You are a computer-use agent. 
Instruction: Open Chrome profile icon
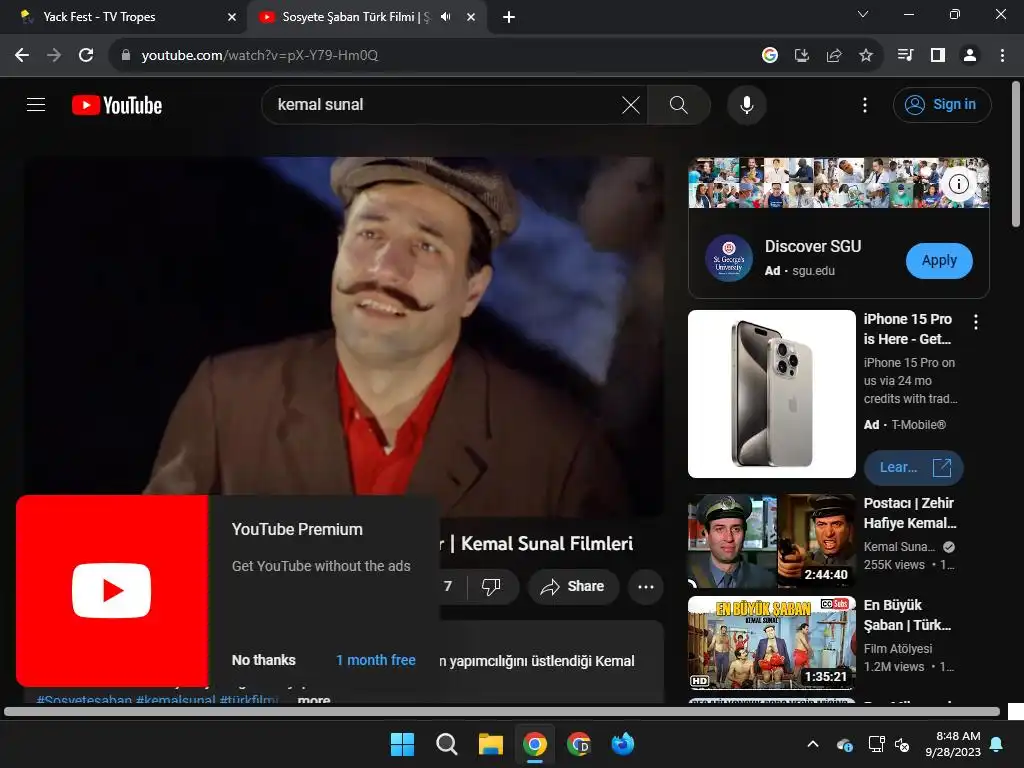[x=970, y=55]
